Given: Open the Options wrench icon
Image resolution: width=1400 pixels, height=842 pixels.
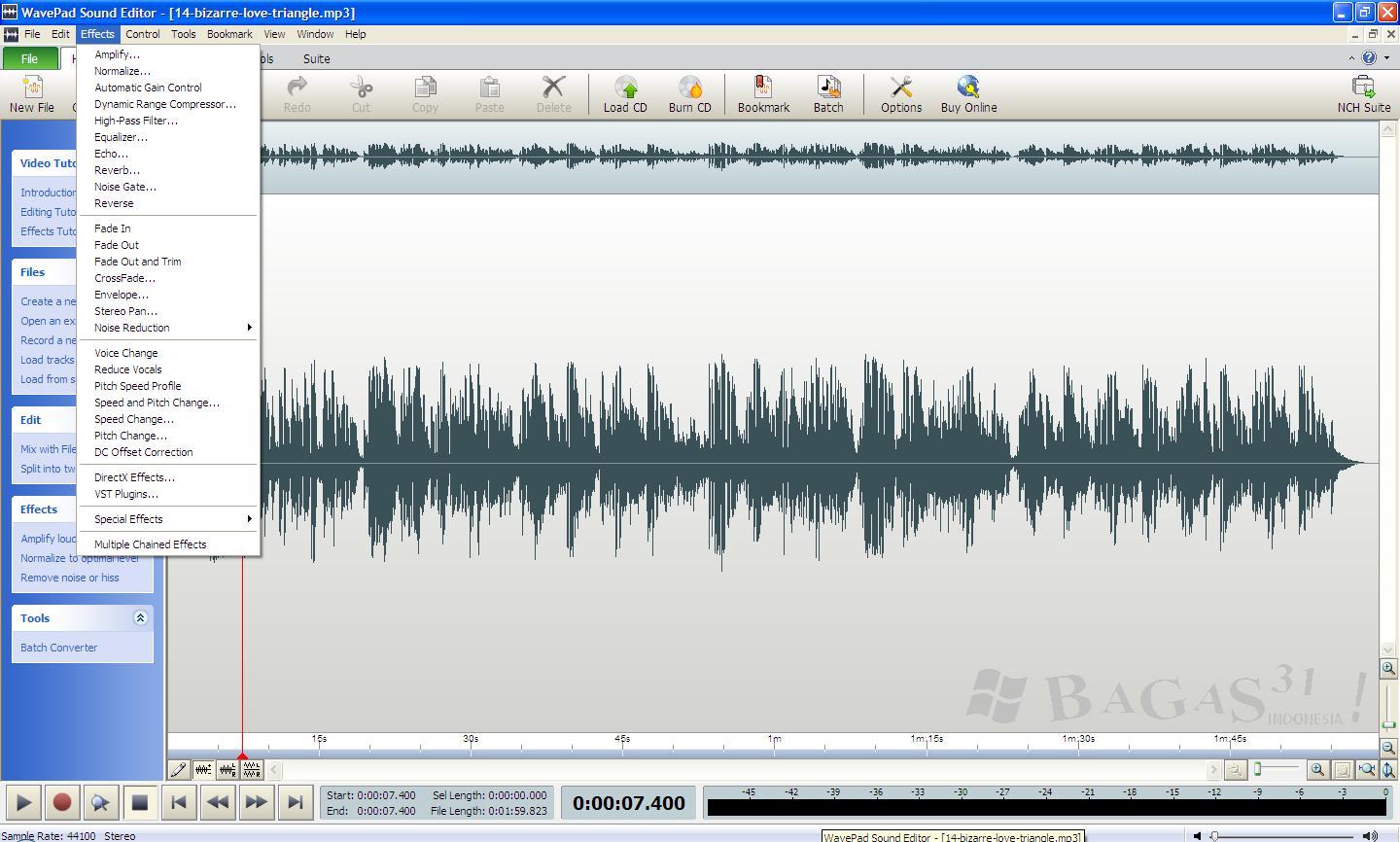Looking at the screenshot, I should (x=901, y=94).
